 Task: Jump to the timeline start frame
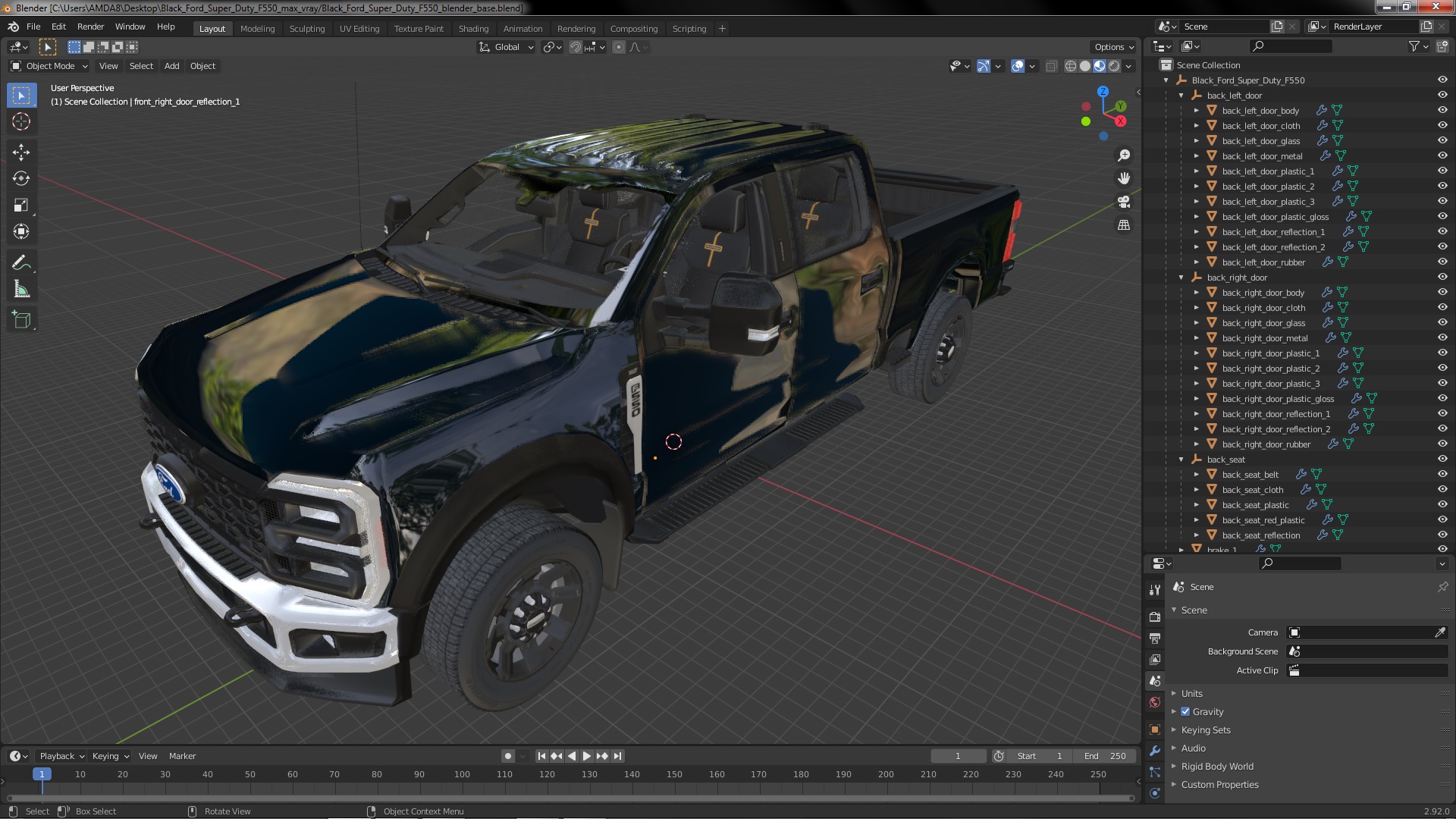[x=541, y=756]
